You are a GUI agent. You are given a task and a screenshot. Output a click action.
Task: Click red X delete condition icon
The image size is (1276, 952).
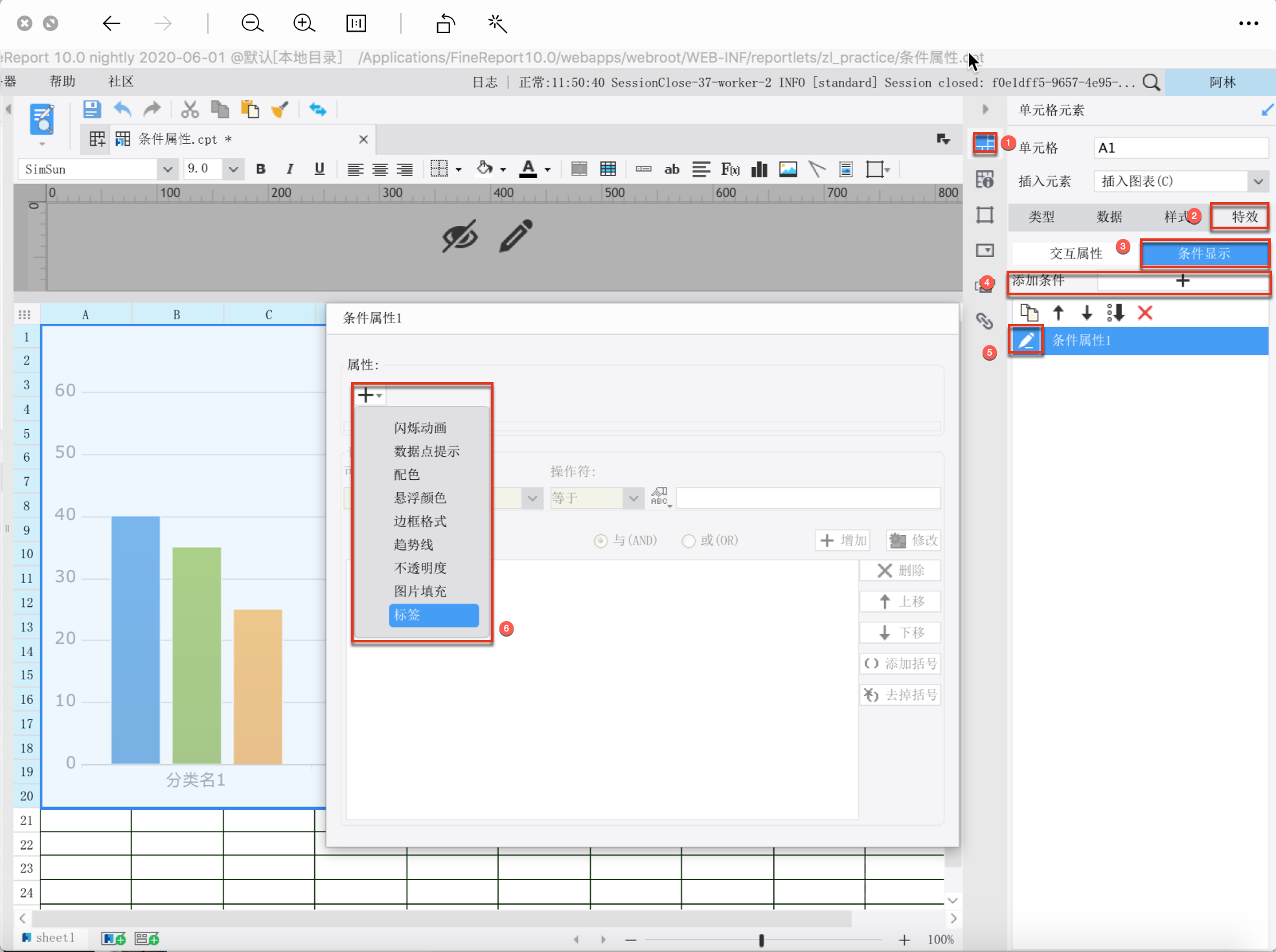coord(1145,313)
